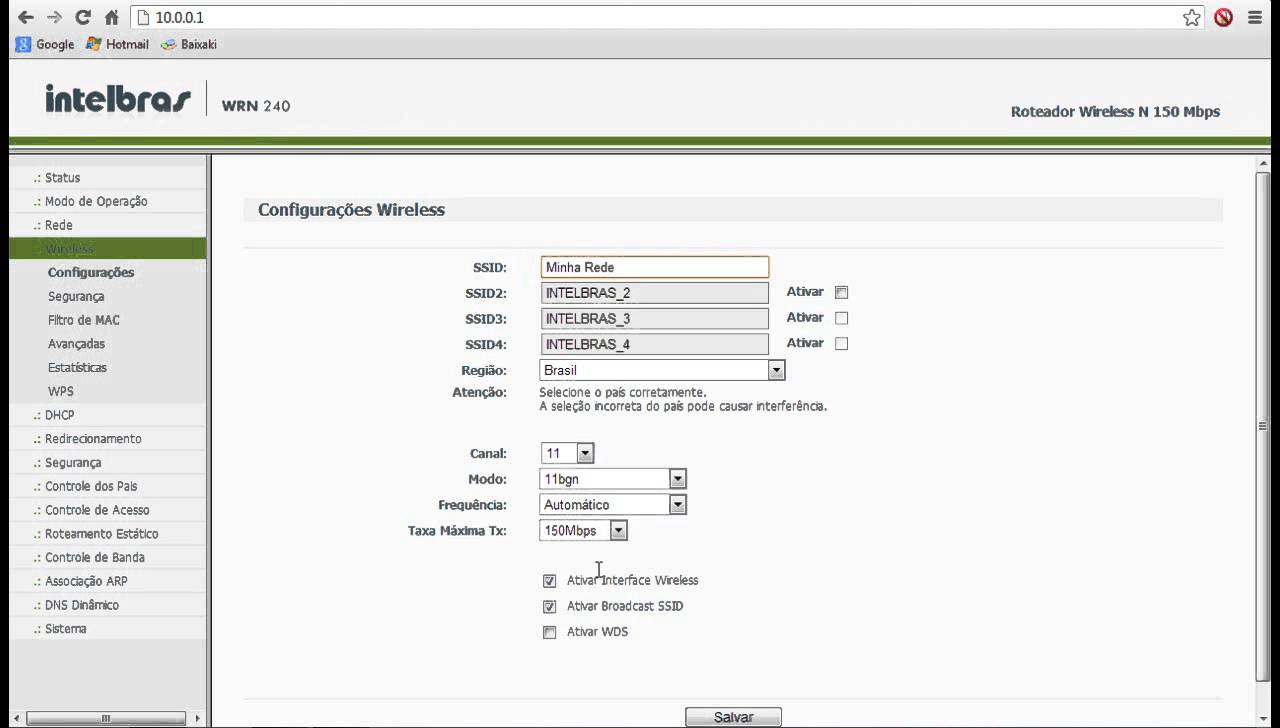Image resolution: width=1280 pixels, height=728 pixels.
Task: Open Wireless Segurança submenu
Action: click(76, 296)
